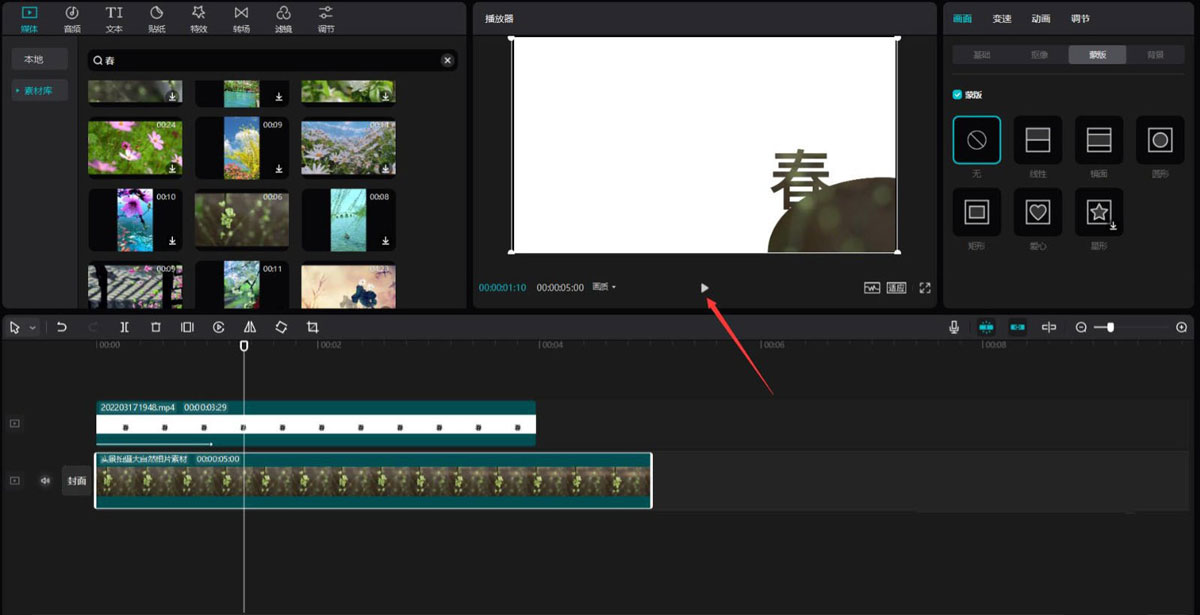Expand the selection tool mode dropdown arrow
1200x615 pixels.
33,328
